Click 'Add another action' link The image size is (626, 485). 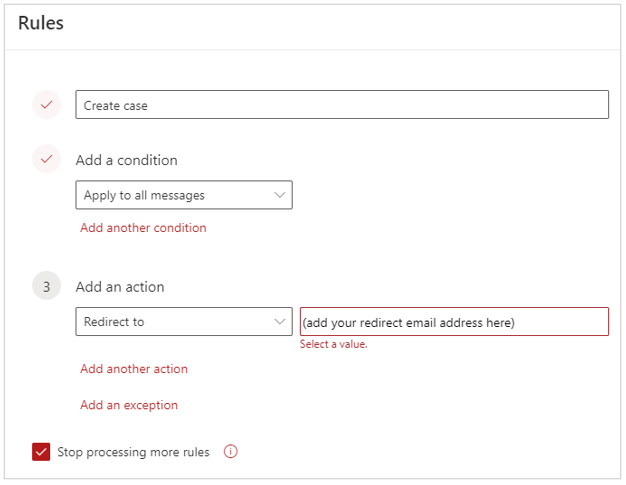[x=134, y=369]
